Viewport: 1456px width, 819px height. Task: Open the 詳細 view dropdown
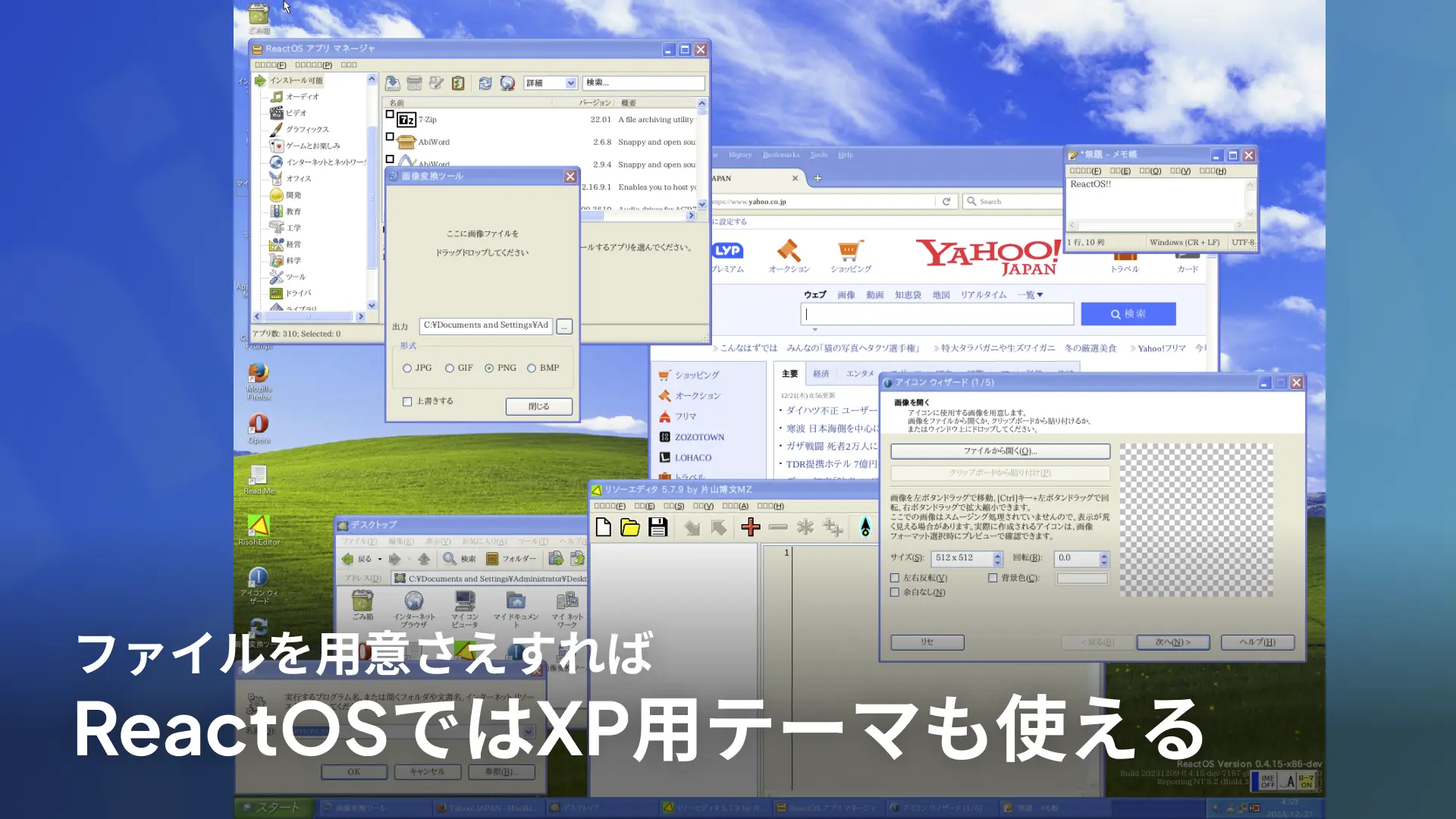[570, 83]
